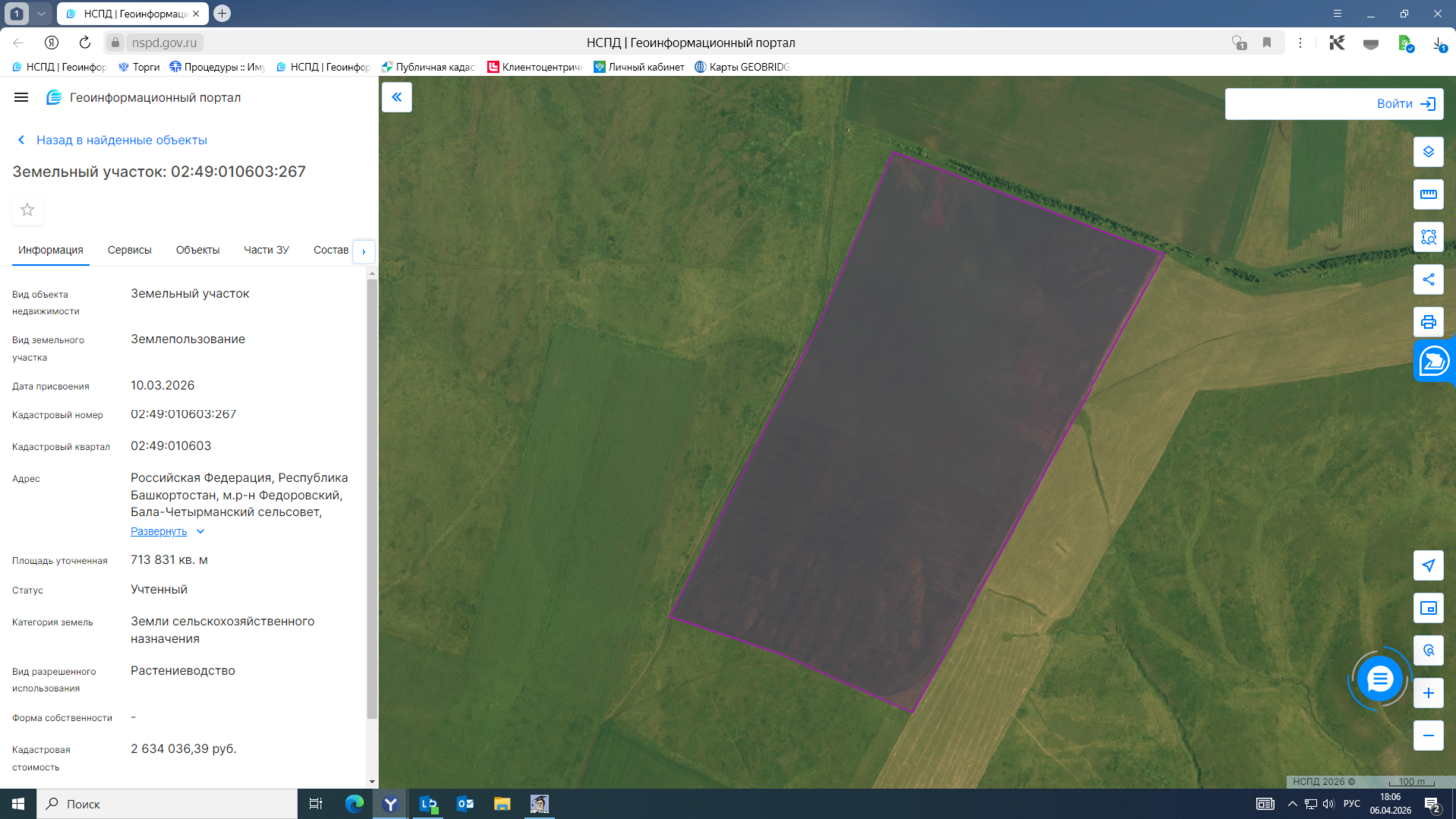Collapse the left information panel
Screen dimensions: 1456x819
[397, 97]
